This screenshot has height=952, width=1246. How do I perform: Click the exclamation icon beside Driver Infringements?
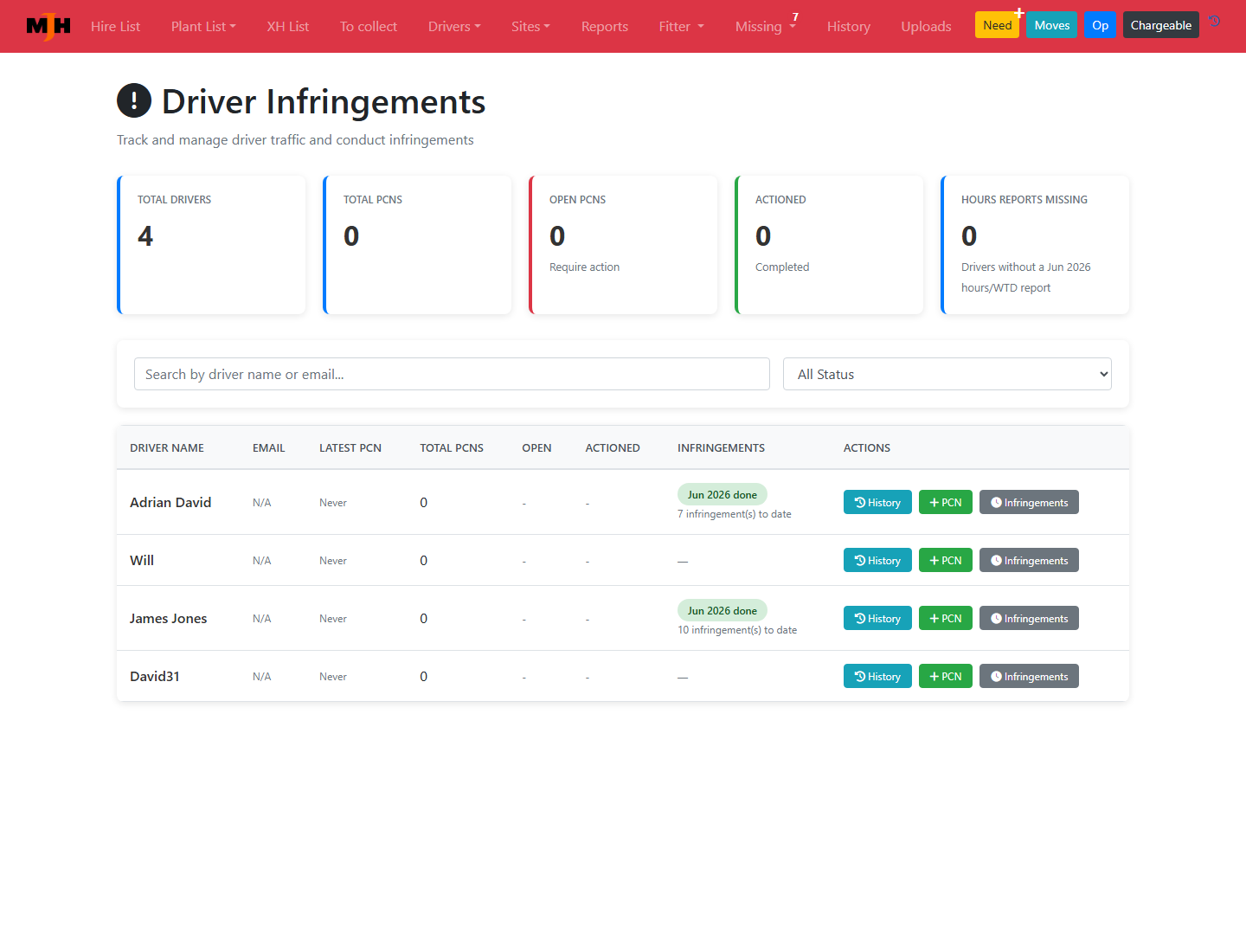pyautogui.click(x=134, y=101)
